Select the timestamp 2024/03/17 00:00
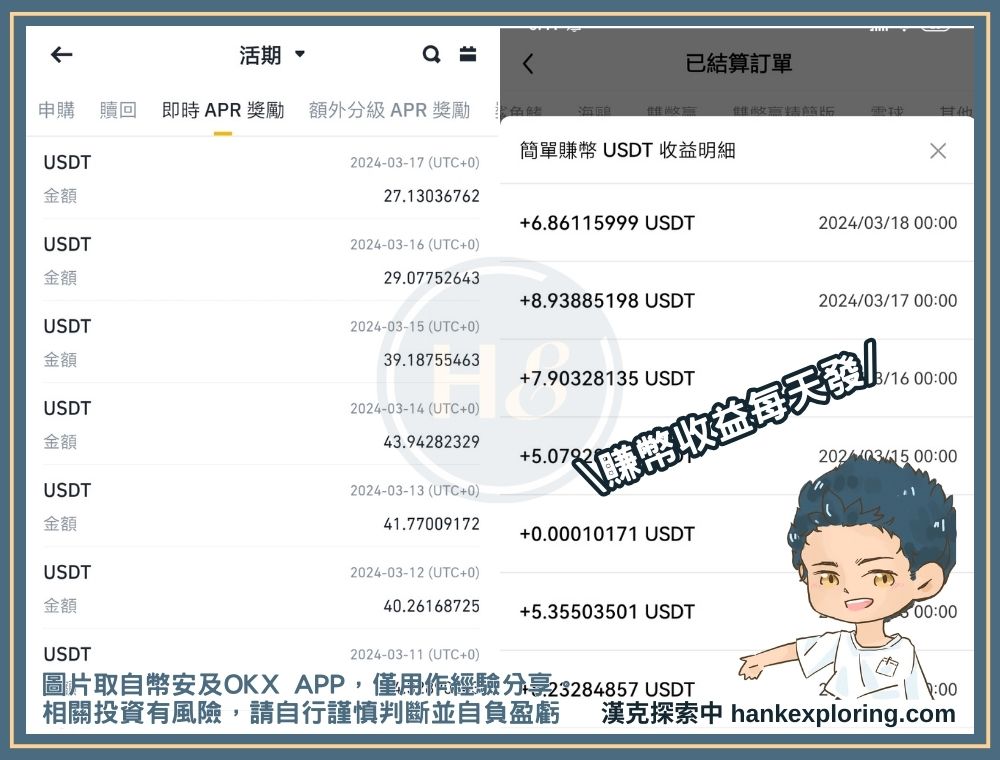The width and height of the screenshot is (1000, 760). pyautogui.click(x=888, y=301)
